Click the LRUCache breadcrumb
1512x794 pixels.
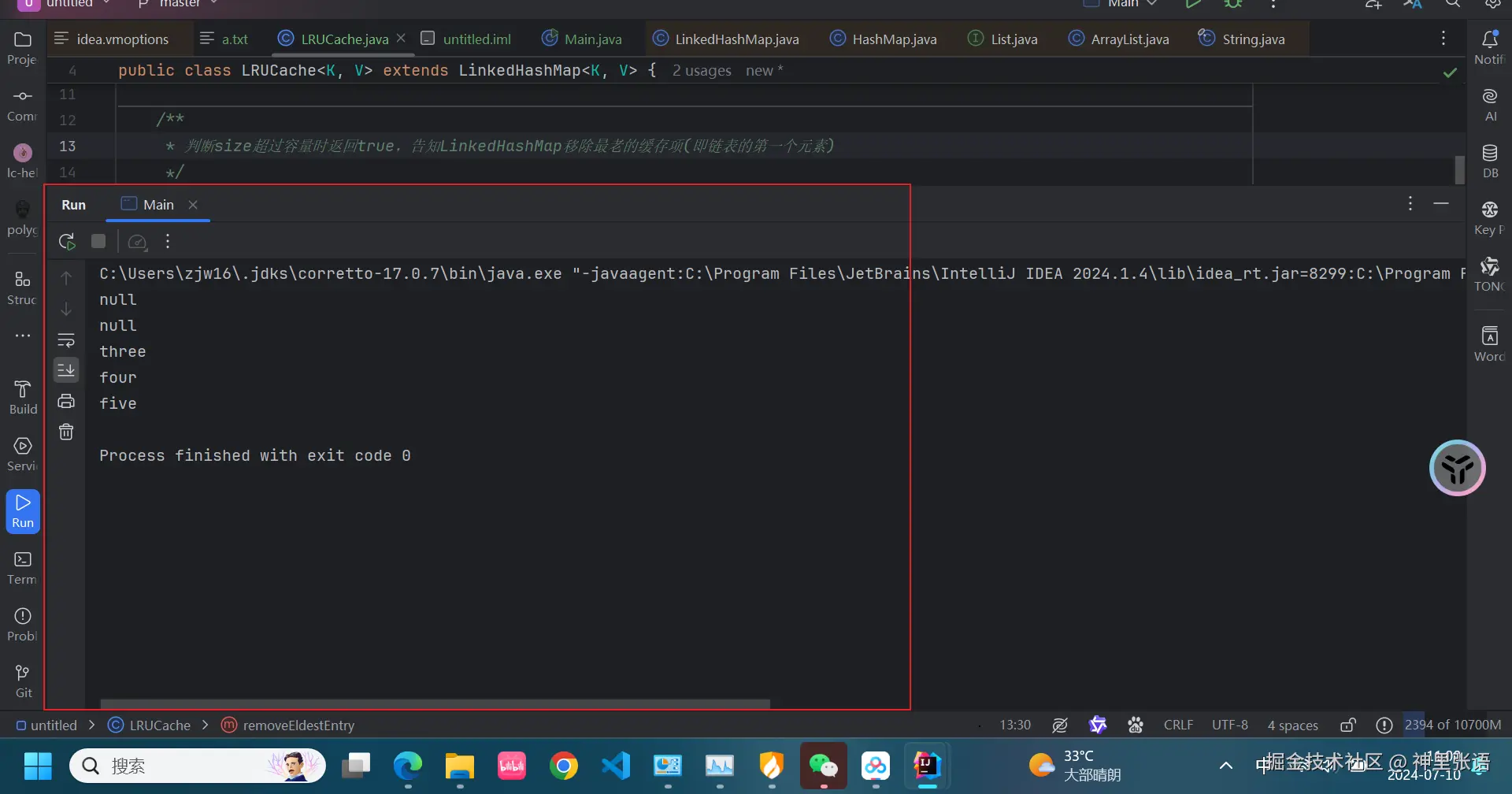click(x=150, y=725)
